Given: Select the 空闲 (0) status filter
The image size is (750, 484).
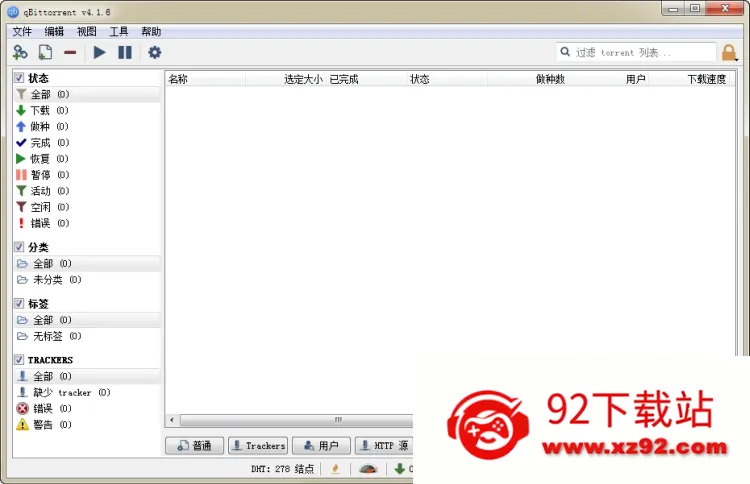Looking at the screenshot, I should (x=87, y=207).
